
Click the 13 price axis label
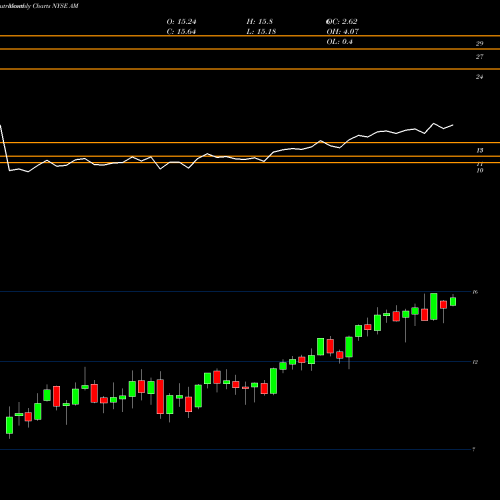click(x=479, y=150)
